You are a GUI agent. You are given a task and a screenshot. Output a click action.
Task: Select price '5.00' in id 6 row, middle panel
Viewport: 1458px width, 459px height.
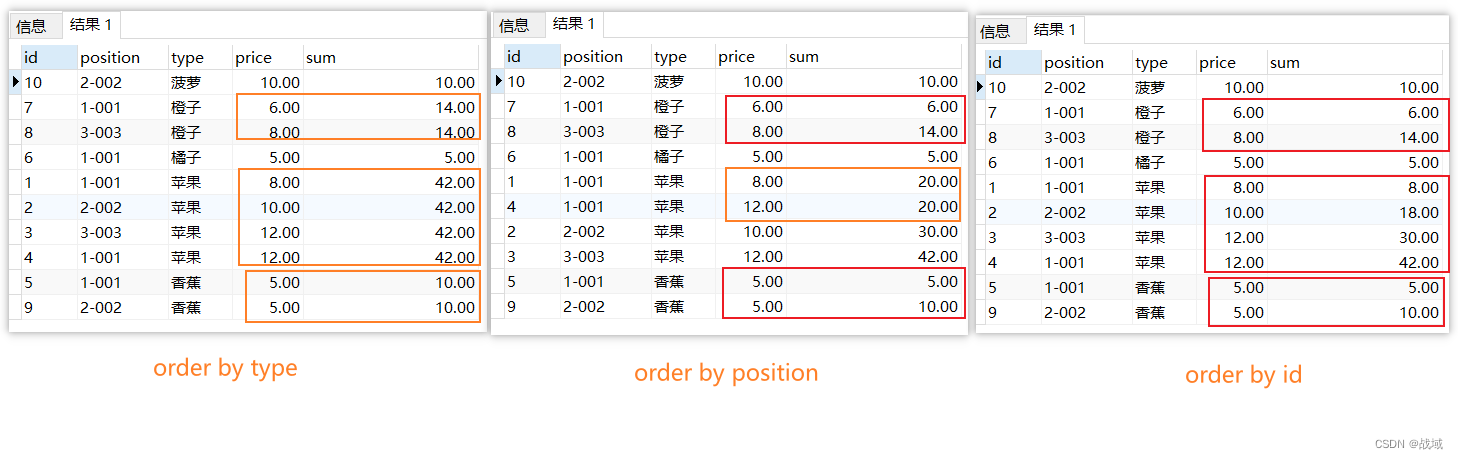[x=751, y=157]
